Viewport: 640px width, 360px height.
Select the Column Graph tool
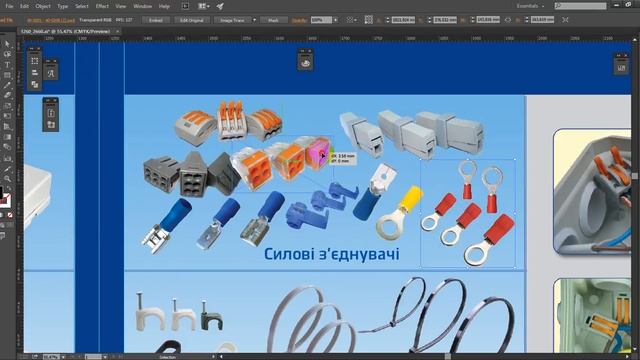(7, 158)
